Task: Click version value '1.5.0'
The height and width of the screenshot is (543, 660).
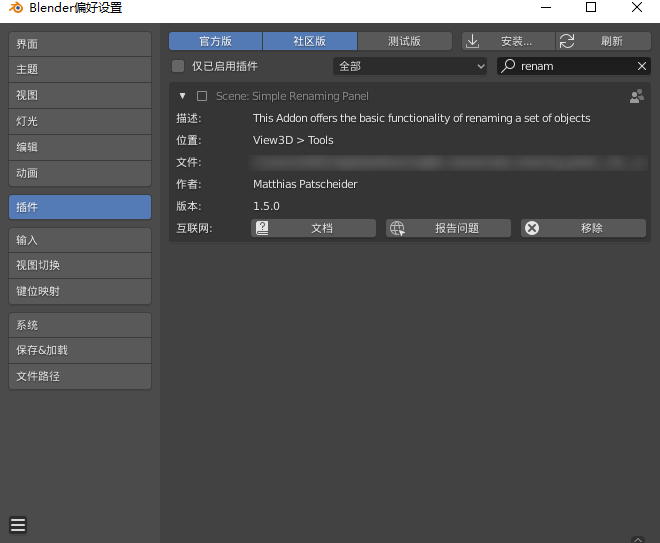Action: click(x=266, y=206)
